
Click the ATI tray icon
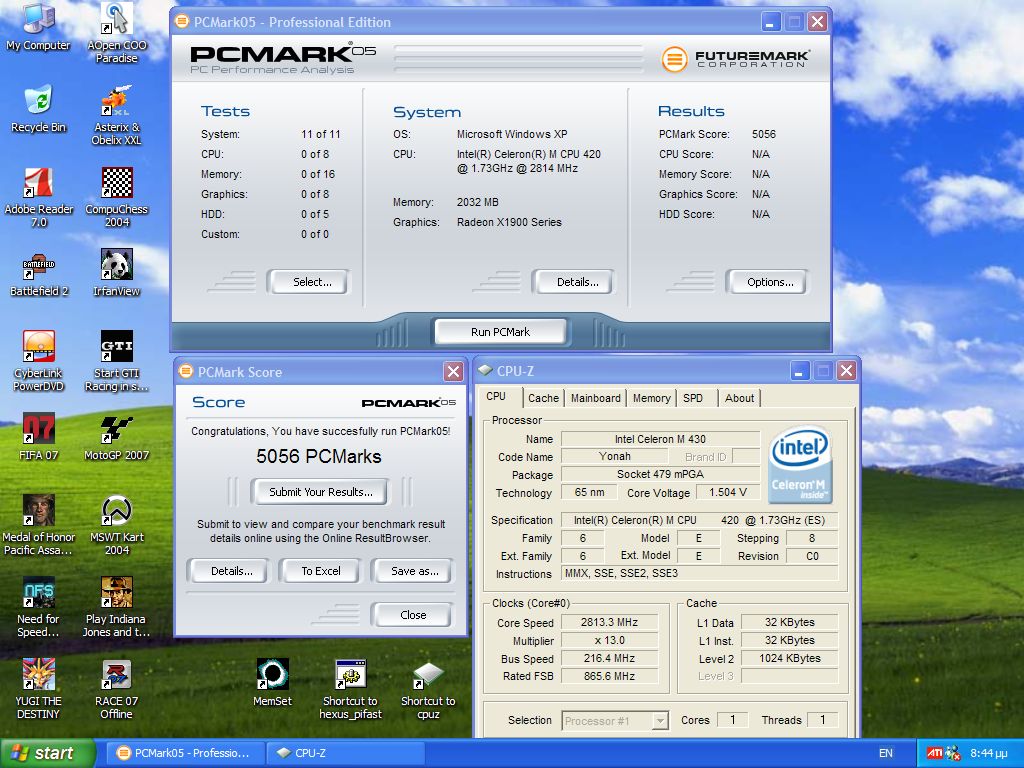tap(935, 753)
